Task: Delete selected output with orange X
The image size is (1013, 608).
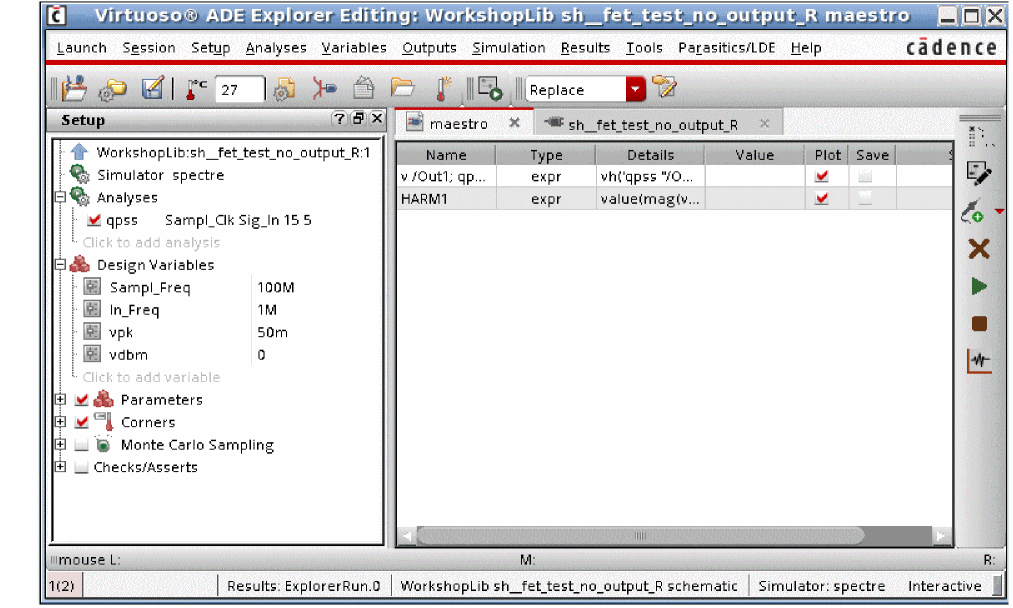Action: coord(979,249)
